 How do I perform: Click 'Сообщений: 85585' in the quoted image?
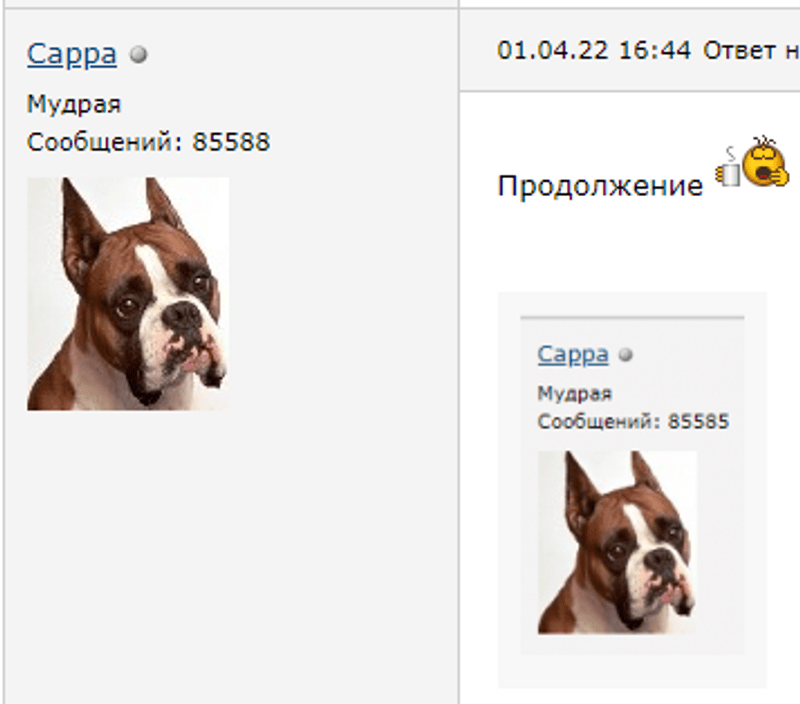point(633,421)
